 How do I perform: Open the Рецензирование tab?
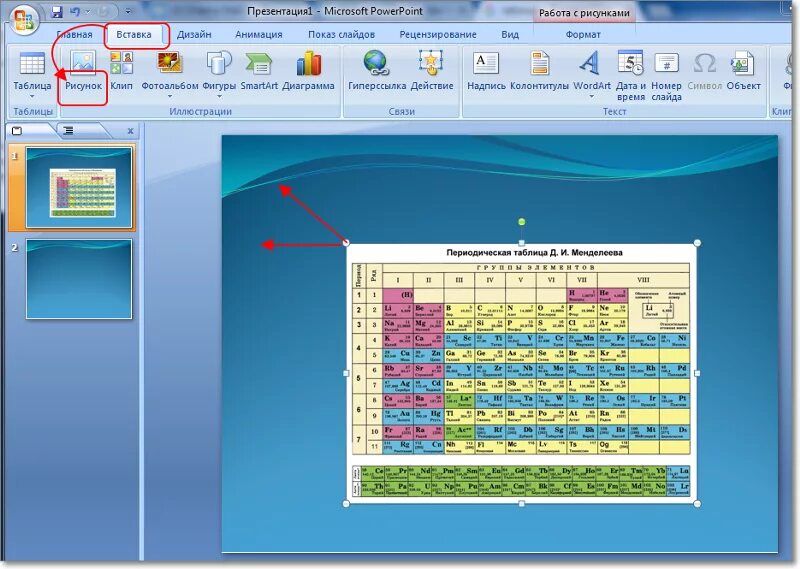click(438, 34)
